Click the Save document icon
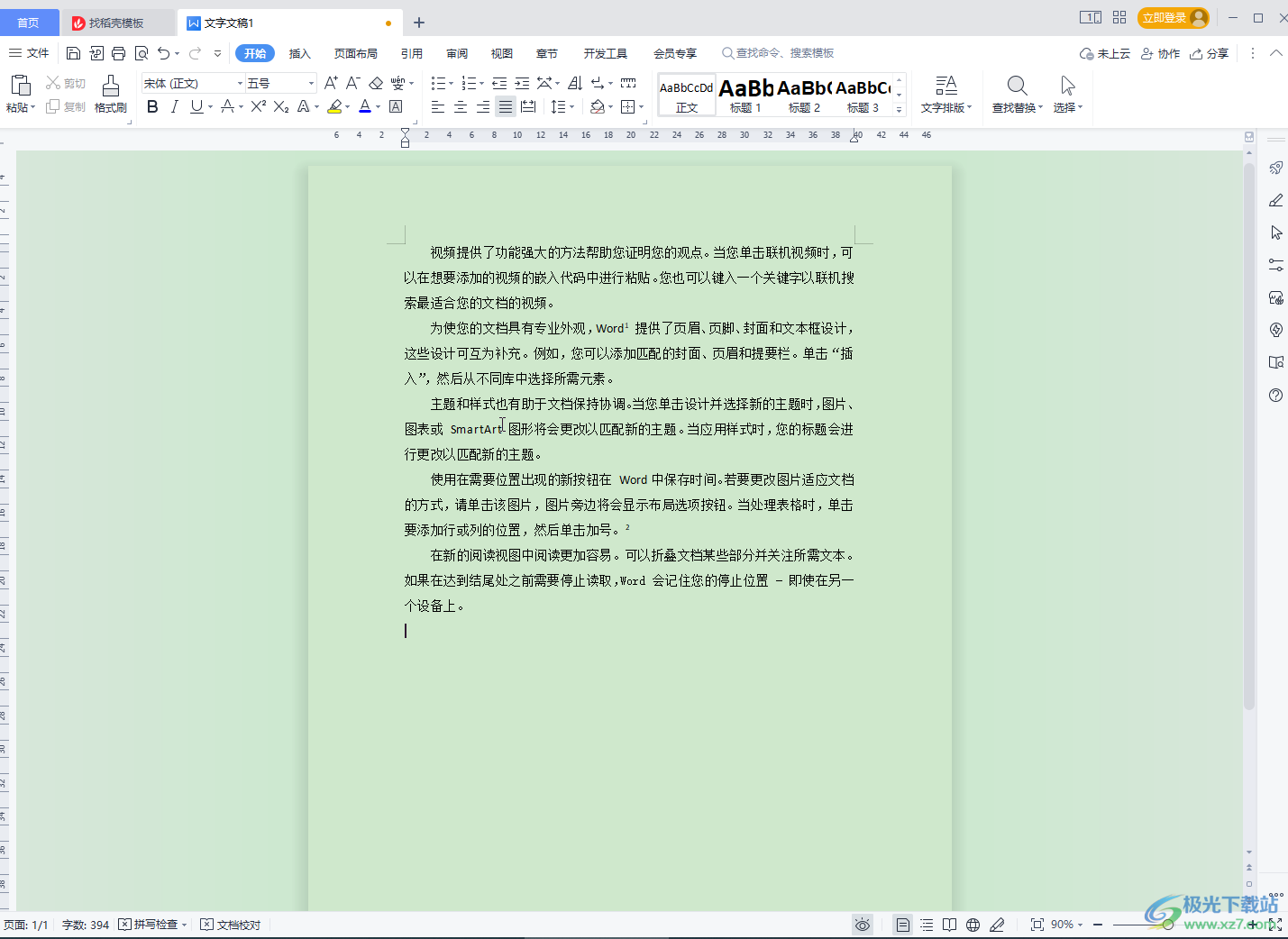 click(74, 53)
